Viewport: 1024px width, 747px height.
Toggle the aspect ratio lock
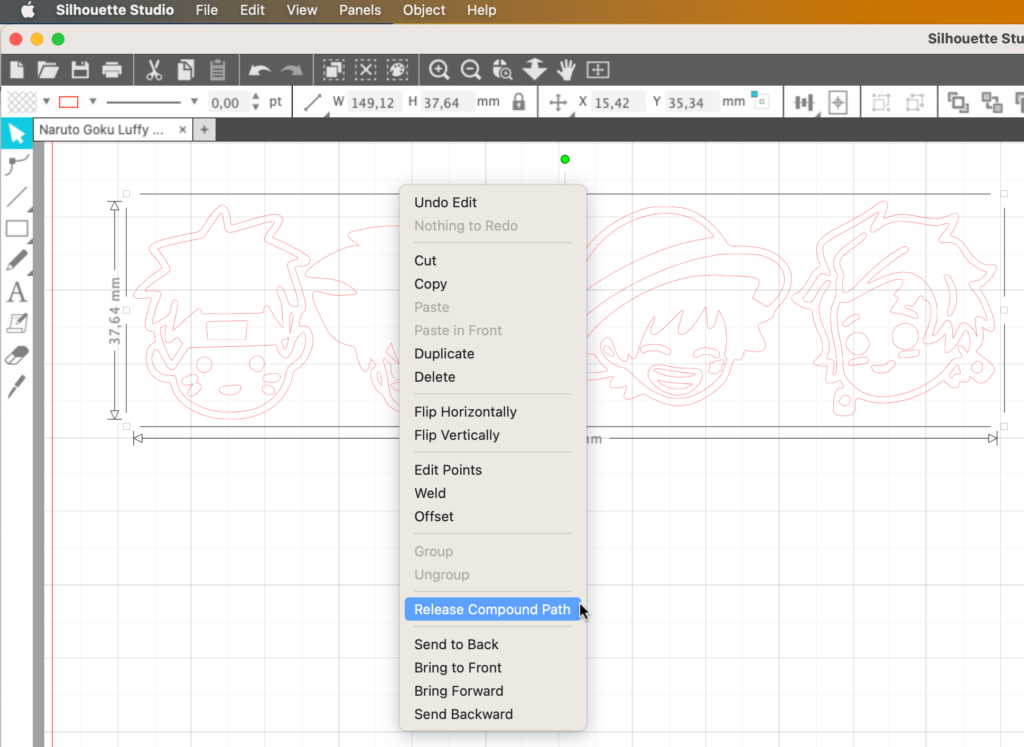518,102
